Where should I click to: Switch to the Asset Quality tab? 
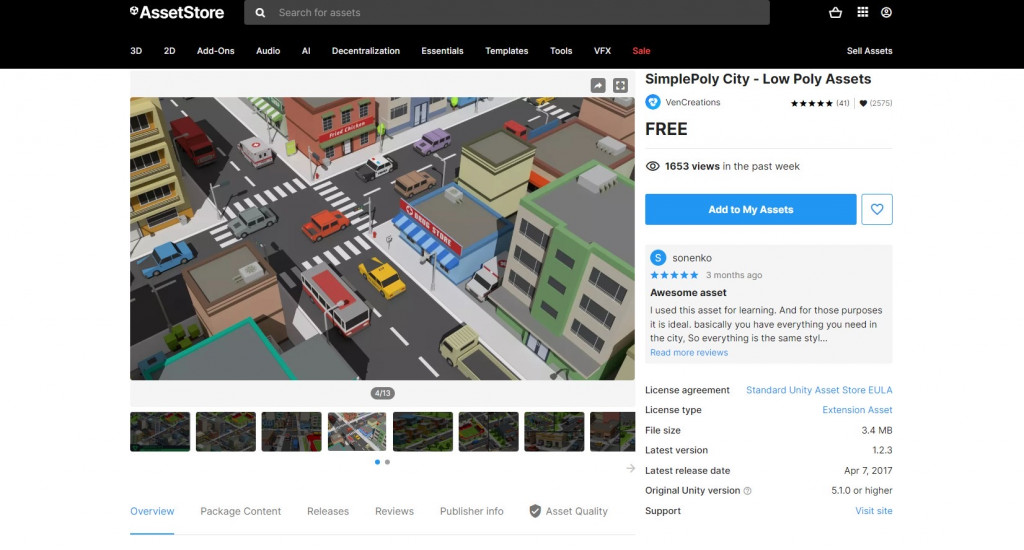tap(568, 511)
